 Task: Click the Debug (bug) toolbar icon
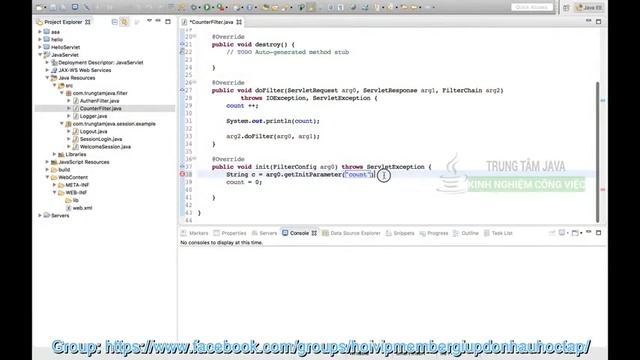(194, 7)
